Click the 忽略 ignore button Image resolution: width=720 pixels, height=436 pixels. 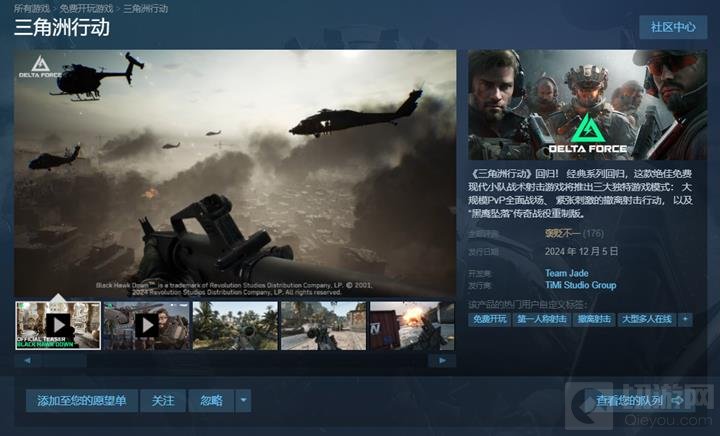211,401
